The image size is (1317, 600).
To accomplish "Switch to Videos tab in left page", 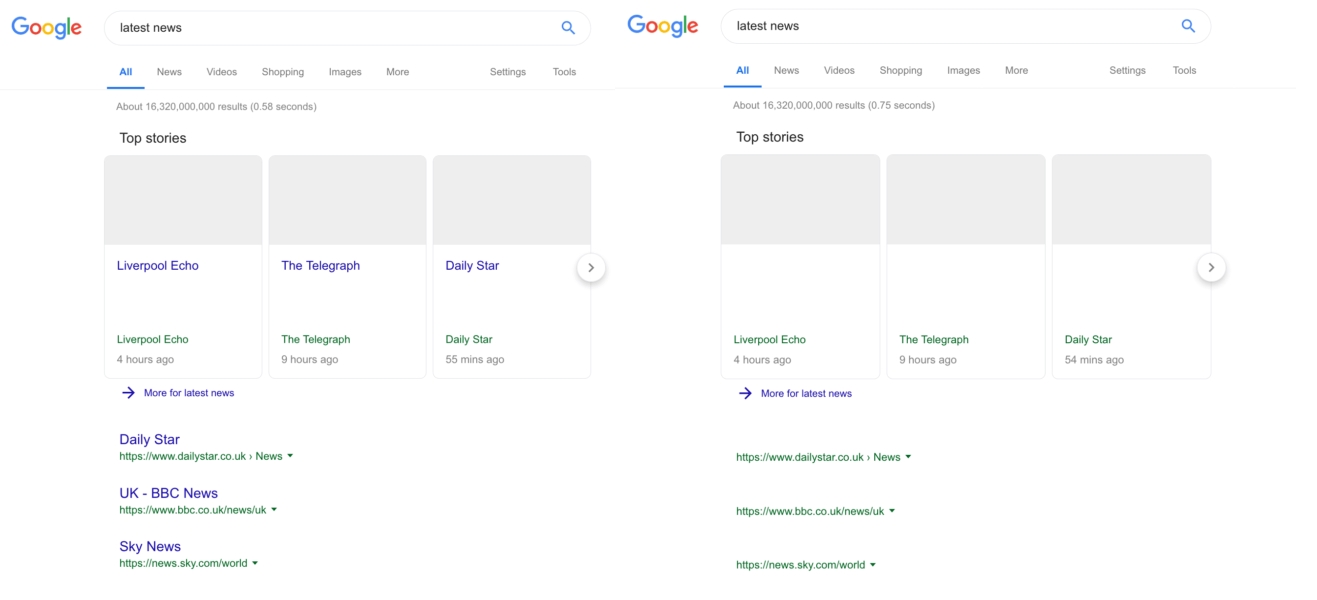I will [x=222, y=72].
